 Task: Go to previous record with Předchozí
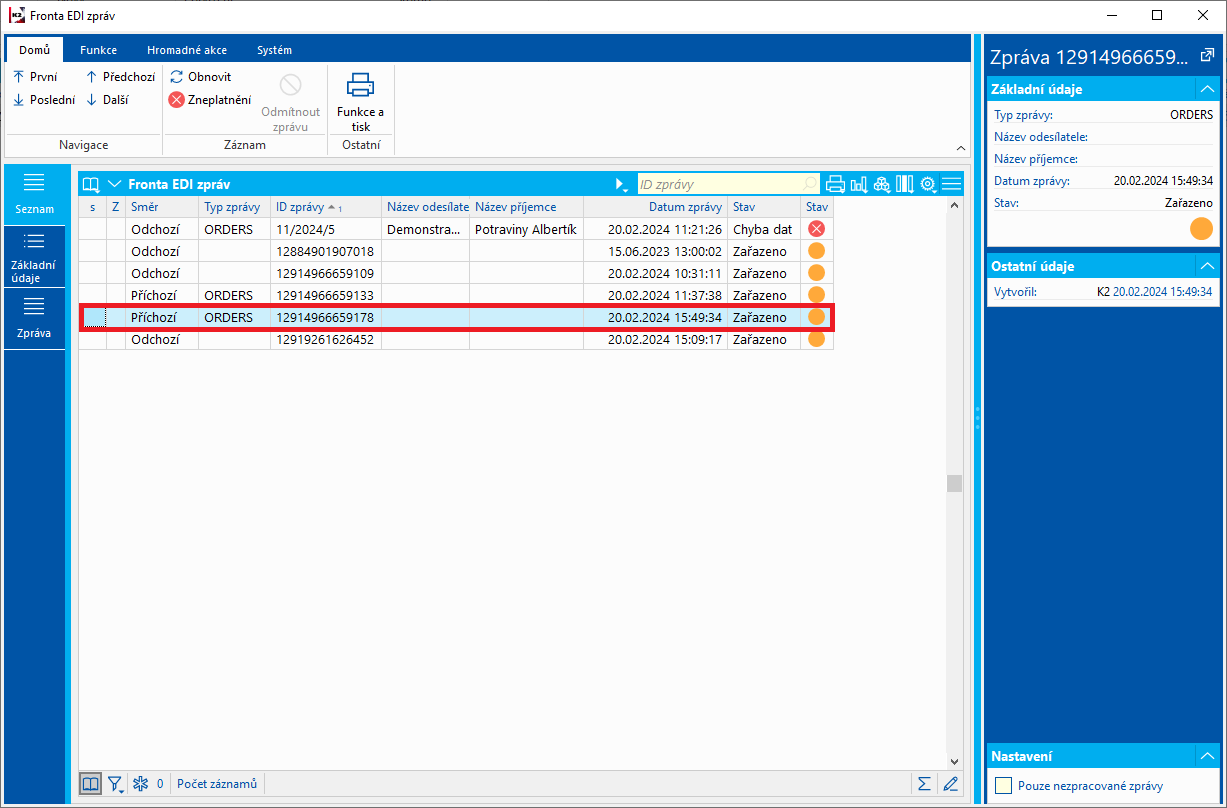pyautogui.click(x=120, y=76)
